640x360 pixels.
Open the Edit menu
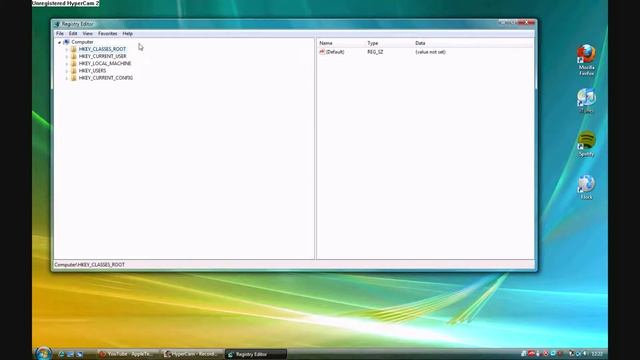click(73, 33)
